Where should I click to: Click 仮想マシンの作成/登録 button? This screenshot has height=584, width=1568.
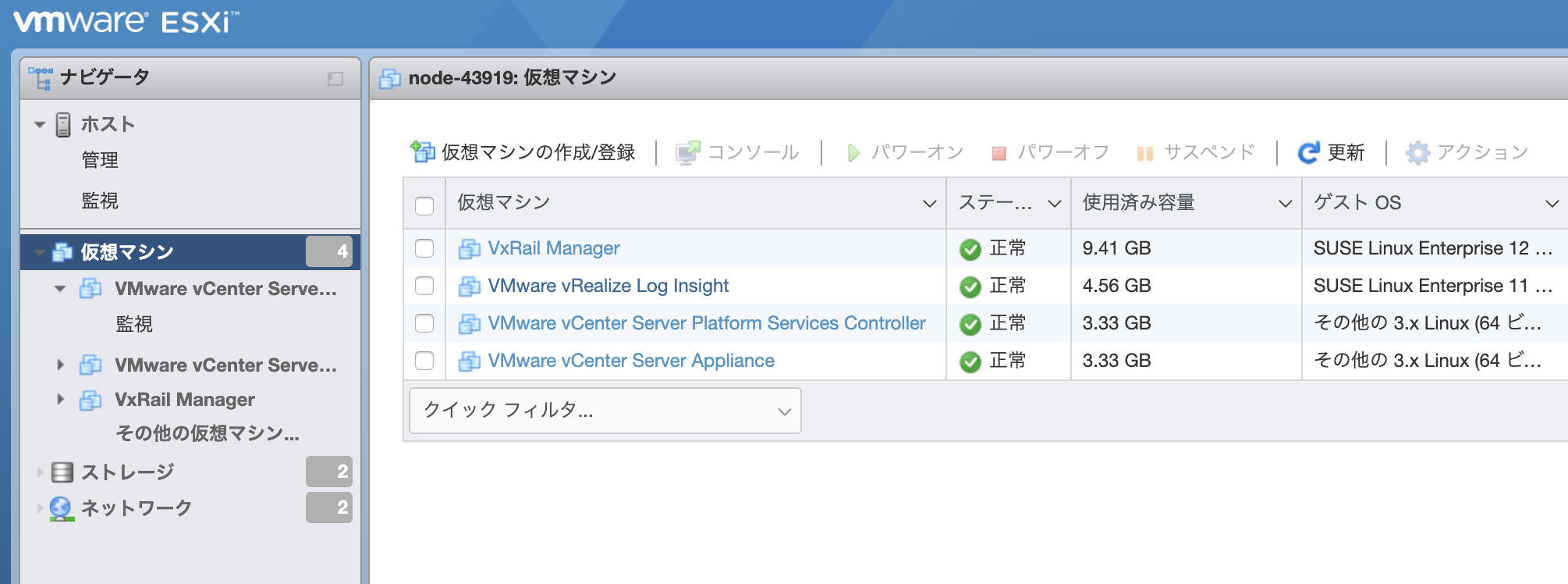coord(523,152)
